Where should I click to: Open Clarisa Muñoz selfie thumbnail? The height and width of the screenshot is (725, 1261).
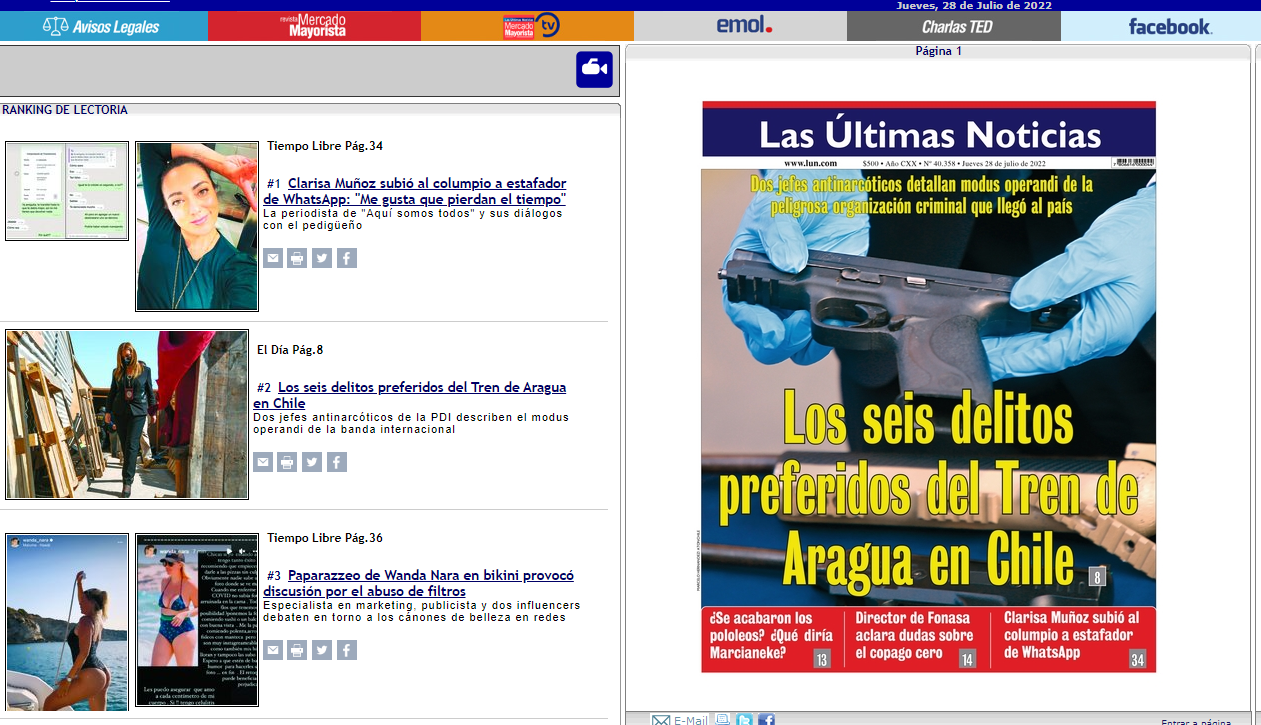(x=197, y=226)
